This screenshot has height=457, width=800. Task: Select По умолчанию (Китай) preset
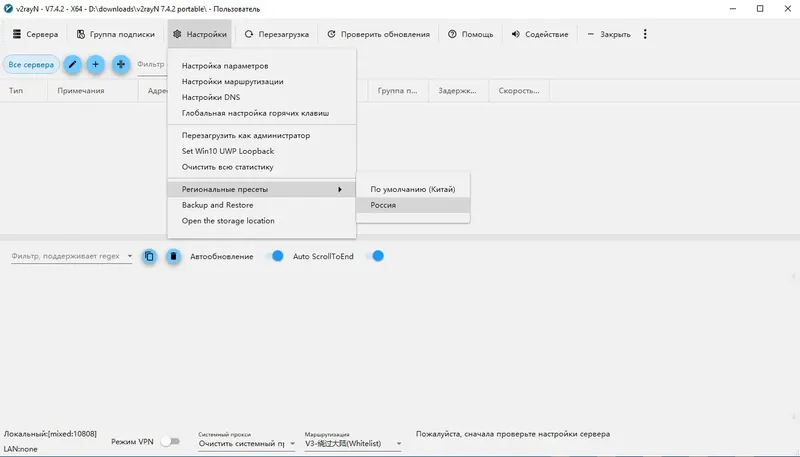pos(413,189)
